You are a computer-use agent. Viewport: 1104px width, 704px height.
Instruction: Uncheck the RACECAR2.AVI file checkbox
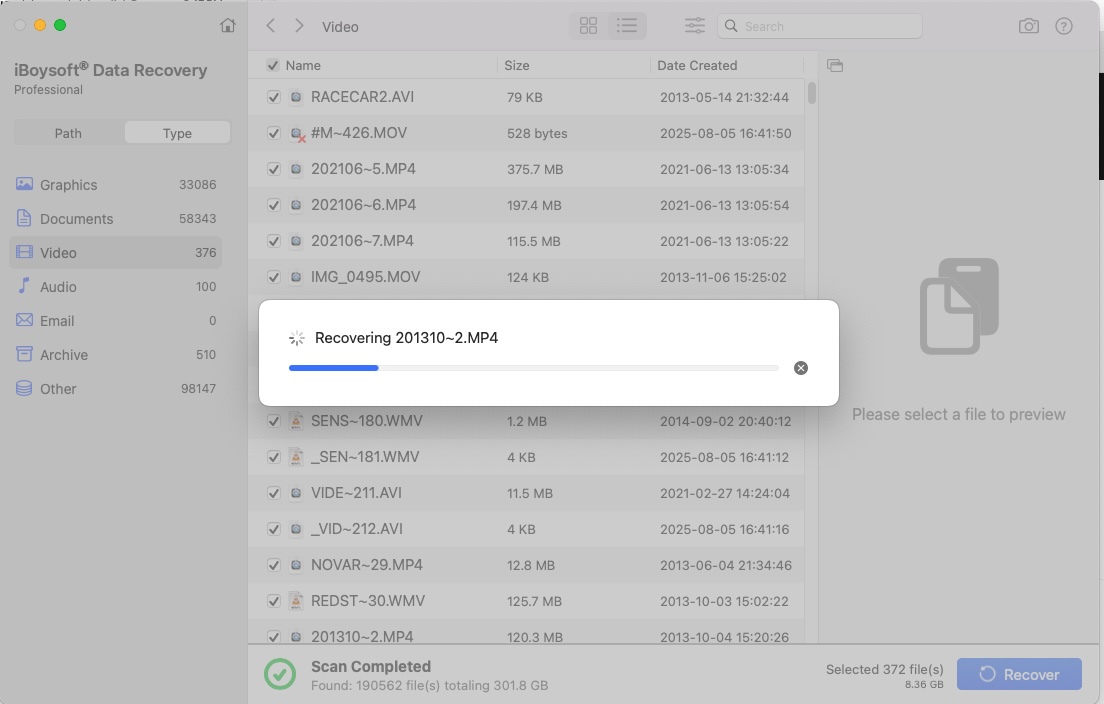[x=274, y=98]
